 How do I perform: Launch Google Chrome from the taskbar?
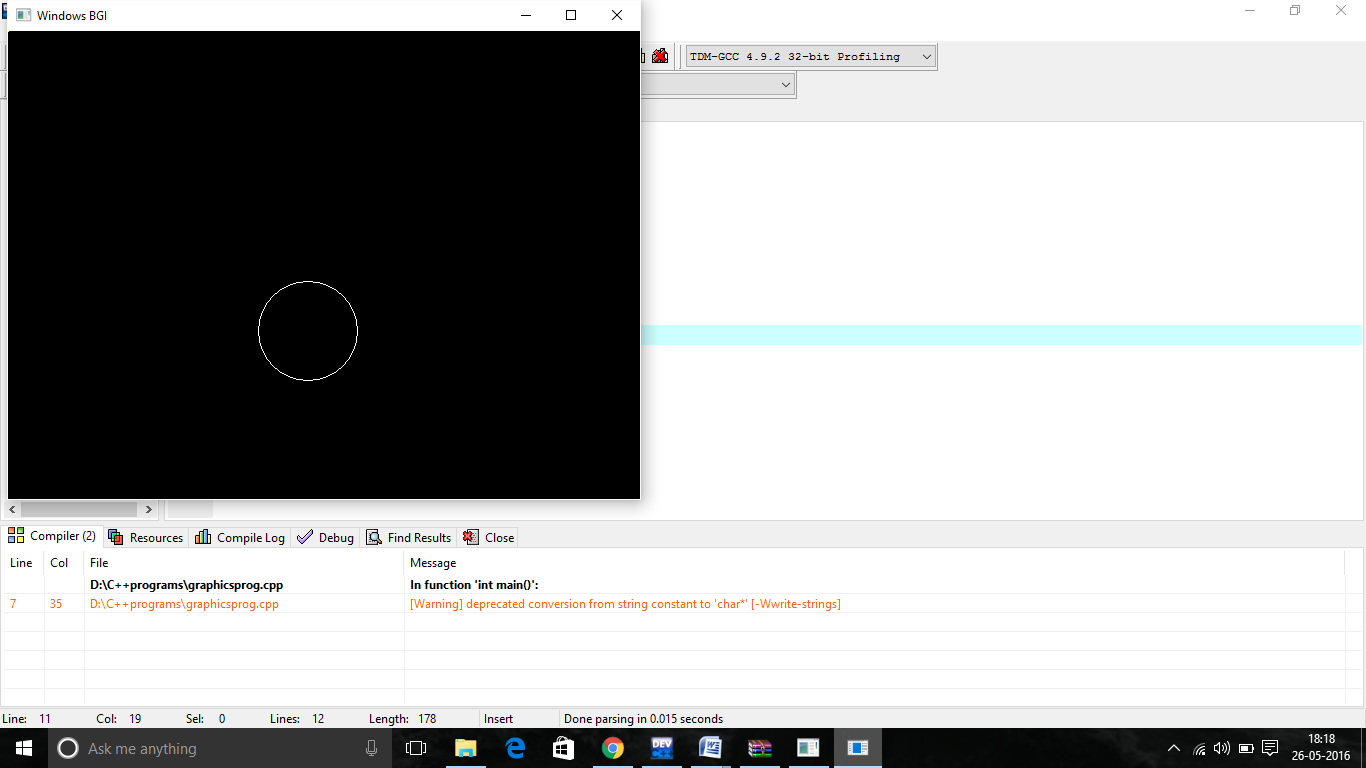[x=613, y=748]
